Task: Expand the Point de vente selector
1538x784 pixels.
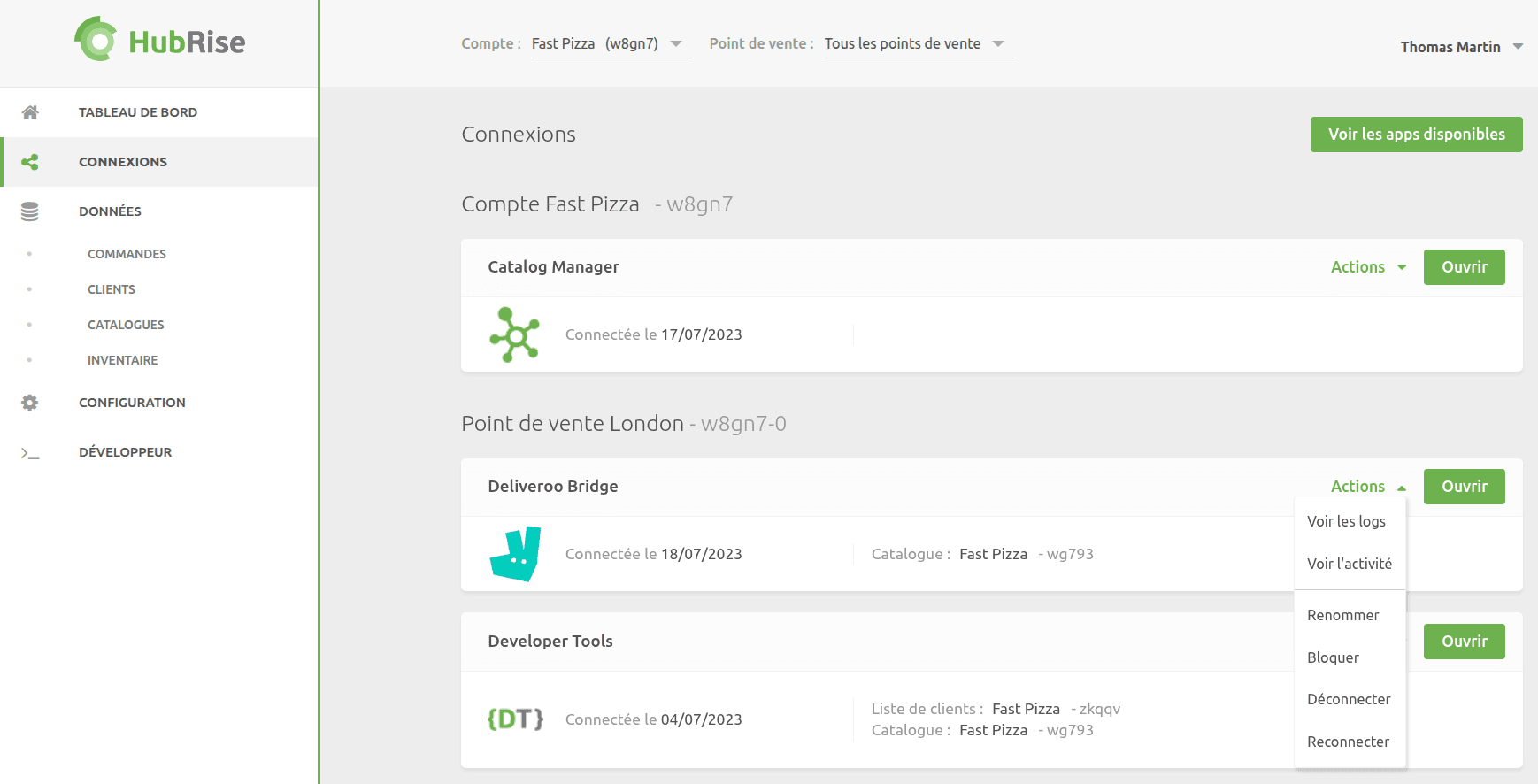Action: (x=919, y=44)
